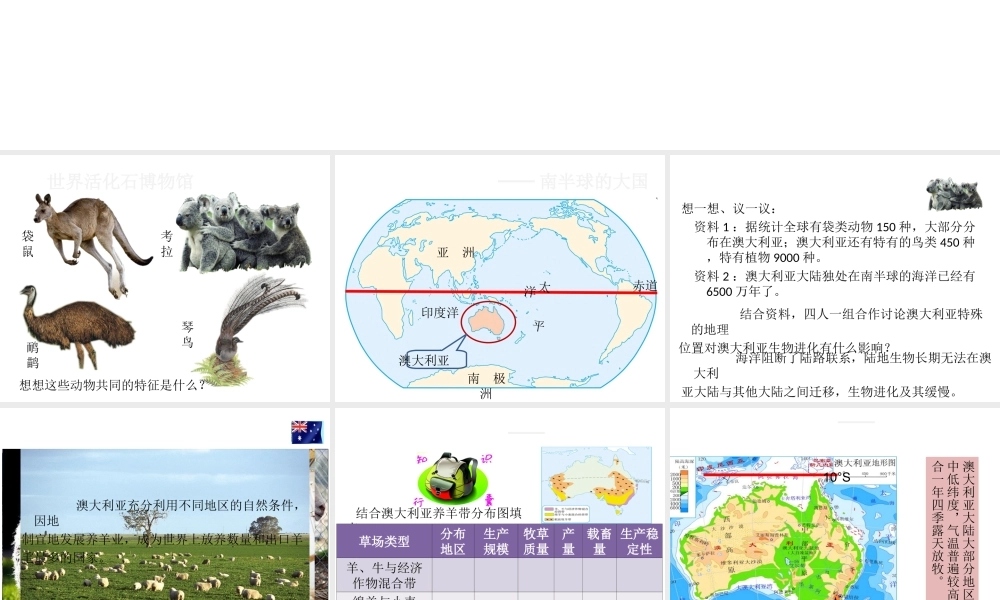Click the 牧草质量 table header
The width and height of the screenshot is (1000, 600).
[x=536, y=541]
